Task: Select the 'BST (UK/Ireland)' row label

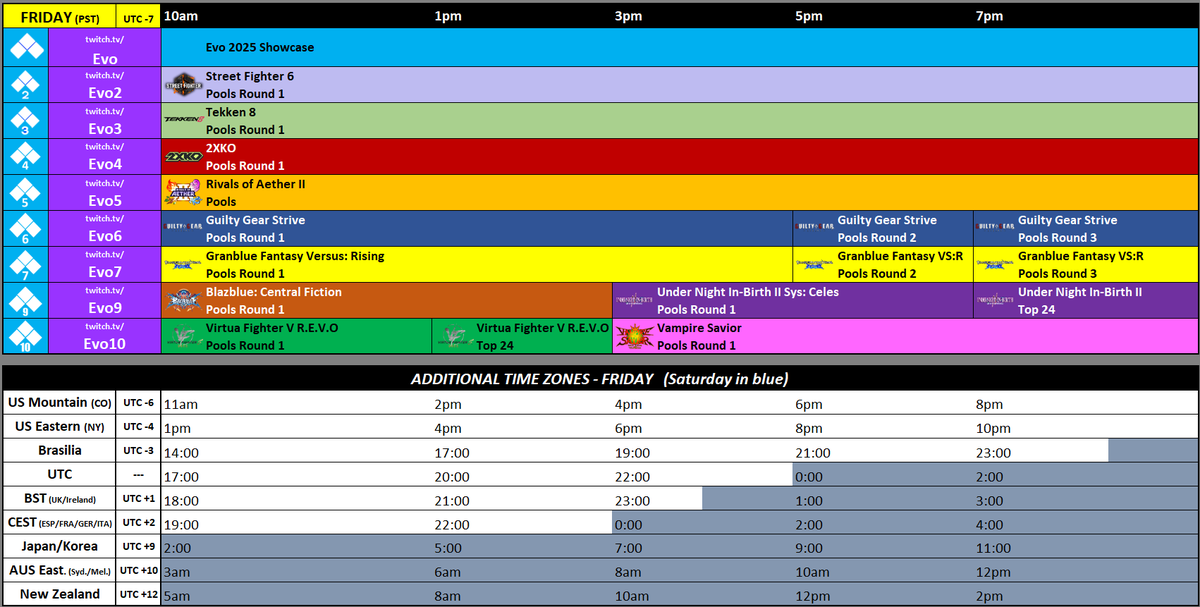Action: pos(59,498)
